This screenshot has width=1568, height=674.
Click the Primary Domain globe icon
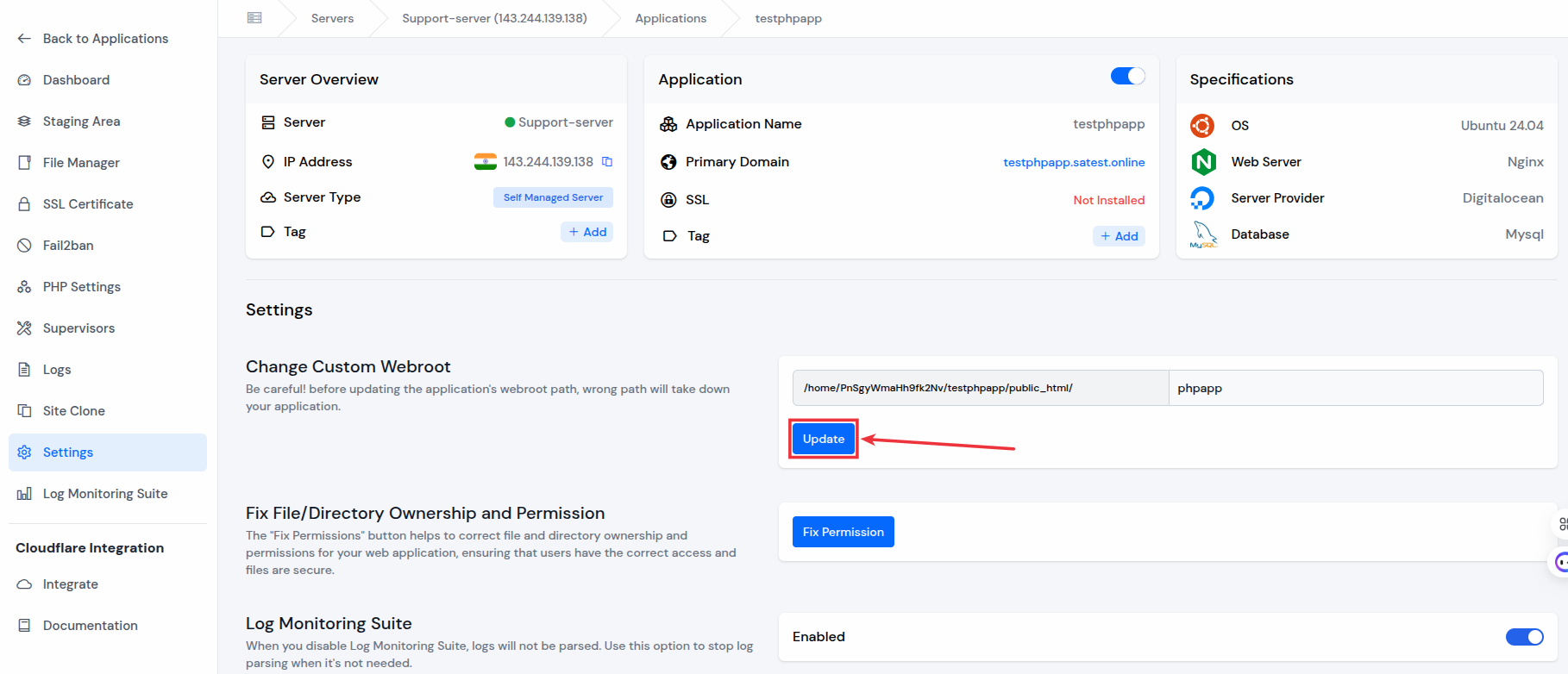click(668, 162)
